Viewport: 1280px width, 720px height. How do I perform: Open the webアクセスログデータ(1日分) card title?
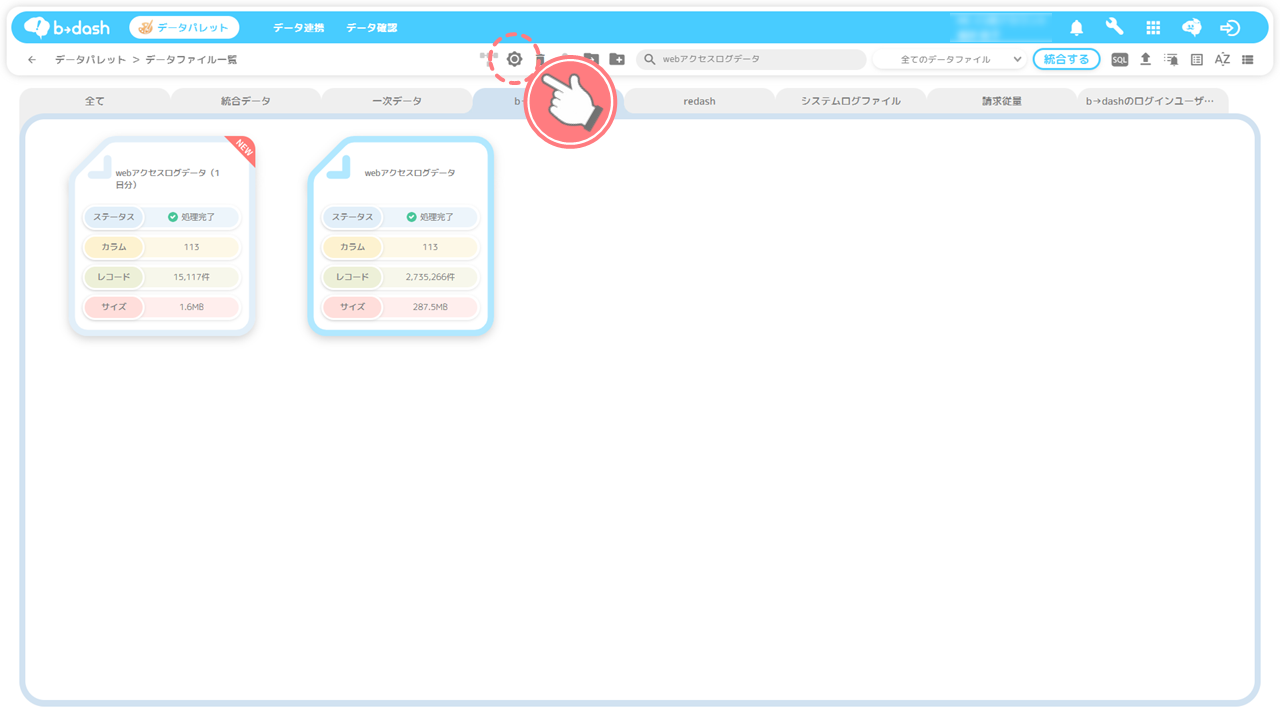168,179
